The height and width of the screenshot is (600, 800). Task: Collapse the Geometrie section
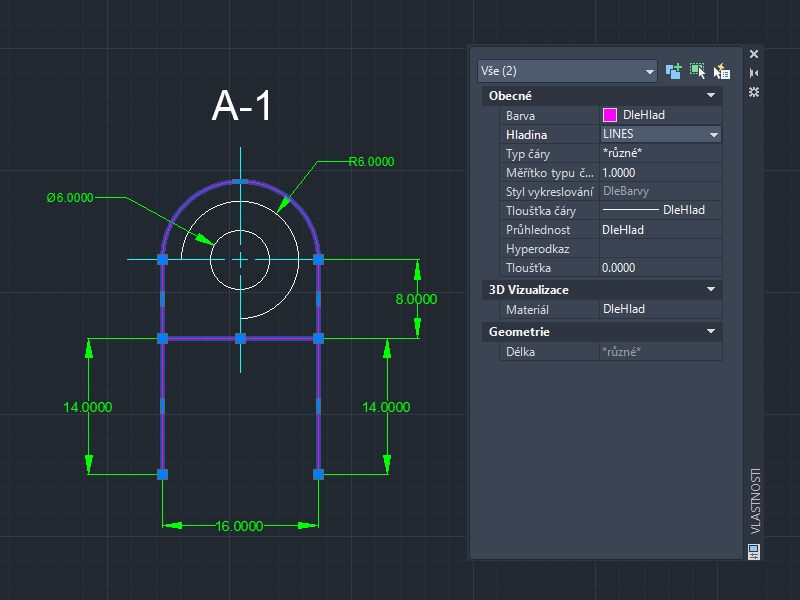pyautogui.click(x=711, y=332)
